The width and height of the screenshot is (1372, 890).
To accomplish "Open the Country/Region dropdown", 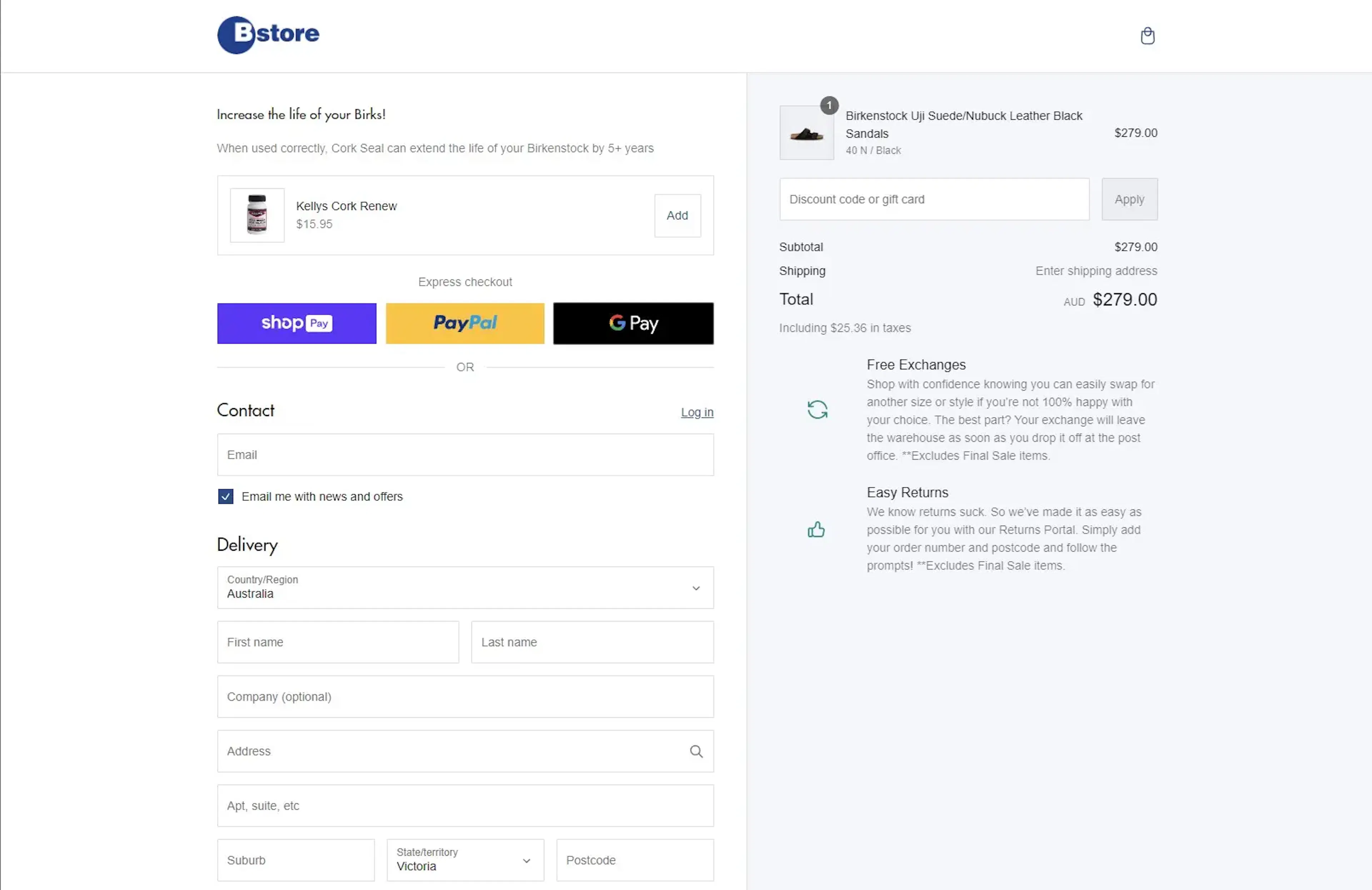I will coord(465,587).
